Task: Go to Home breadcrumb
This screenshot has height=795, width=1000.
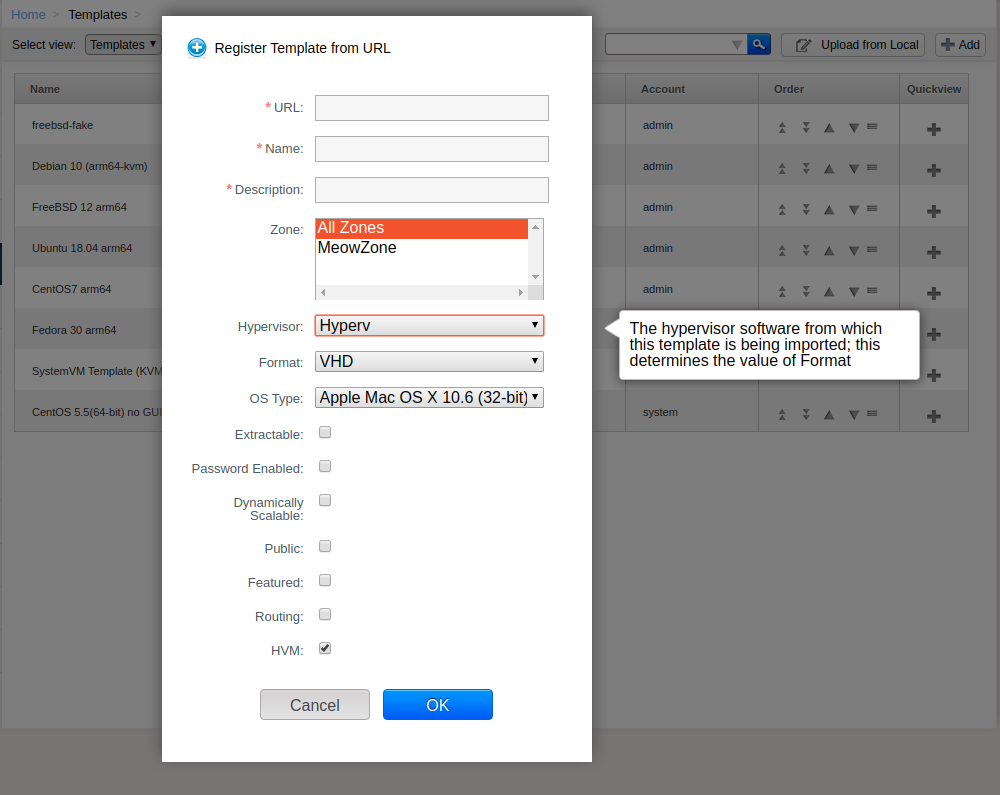Action: (28, 15)
